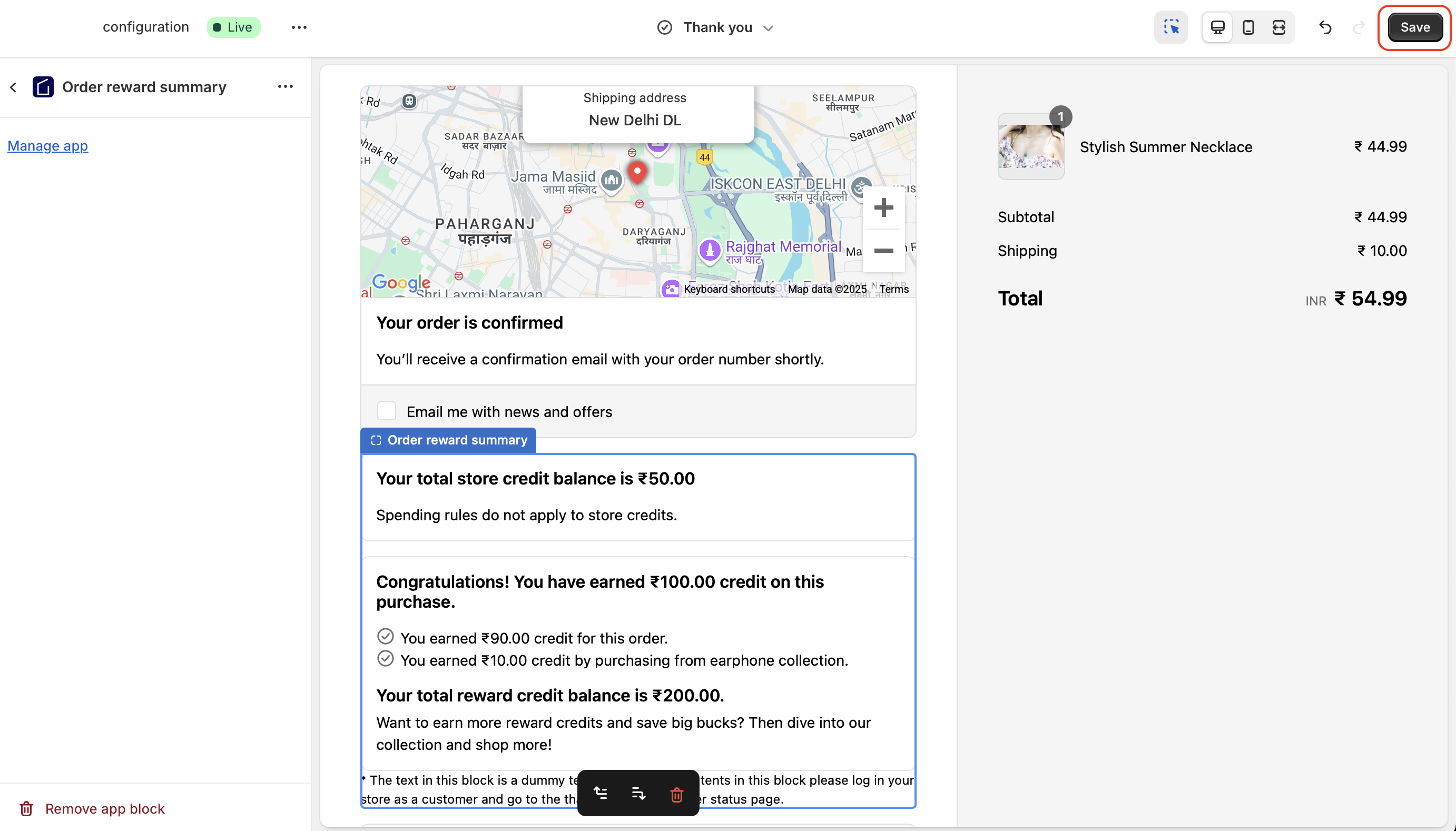Open configuration three-dot menu
The height and width of the screenshot is (831, 1456).
pos(299,27)
